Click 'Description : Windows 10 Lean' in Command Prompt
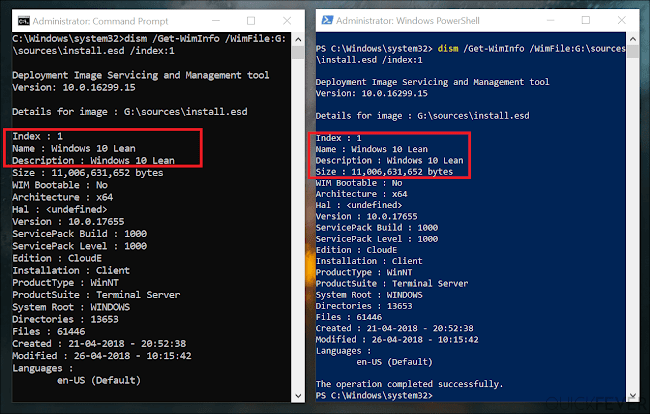Screen dimensions: 650x414 pyautogui.click(x=93, y=160)
